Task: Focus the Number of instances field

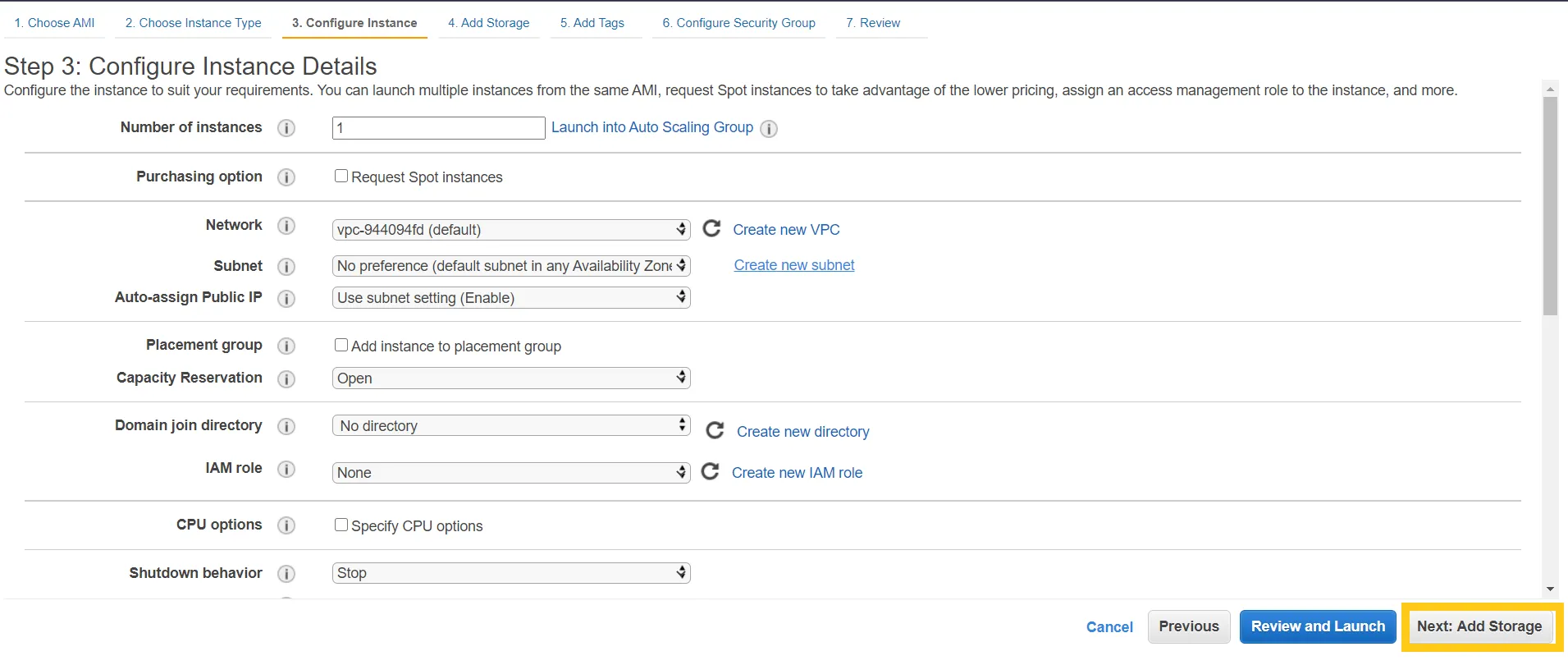Action: point(439,128)
